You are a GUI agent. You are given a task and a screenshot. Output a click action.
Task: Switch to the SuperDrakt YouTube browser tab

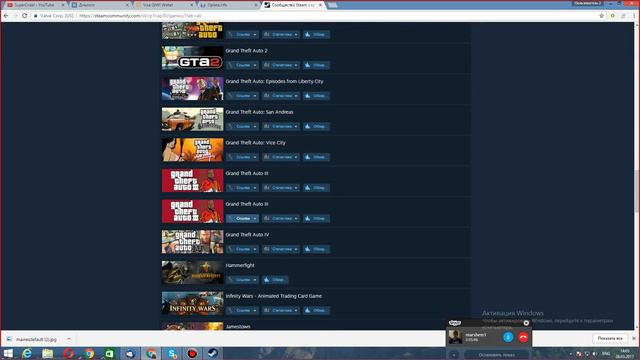click(35, 5)
